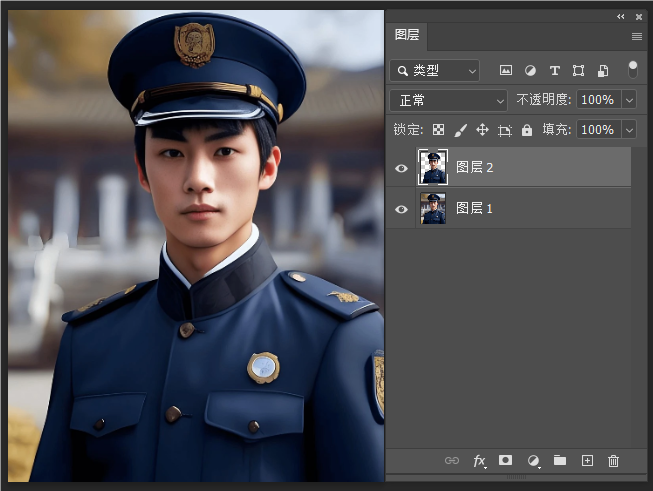Switch to the 图层 panel tab
653x491 pixels.
coord(407,35)
